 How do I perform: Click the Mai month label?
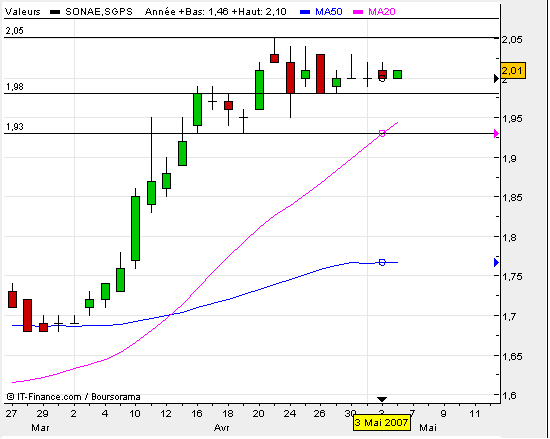coord(428,427)
